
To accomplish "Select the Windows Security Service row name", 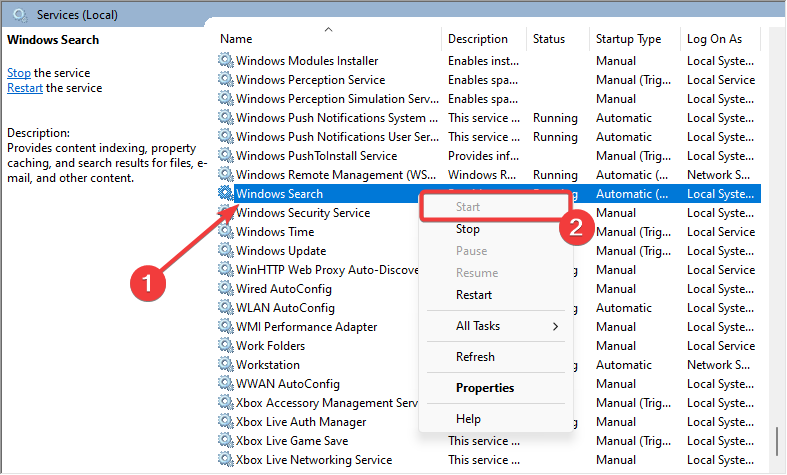I will [303, 212].
